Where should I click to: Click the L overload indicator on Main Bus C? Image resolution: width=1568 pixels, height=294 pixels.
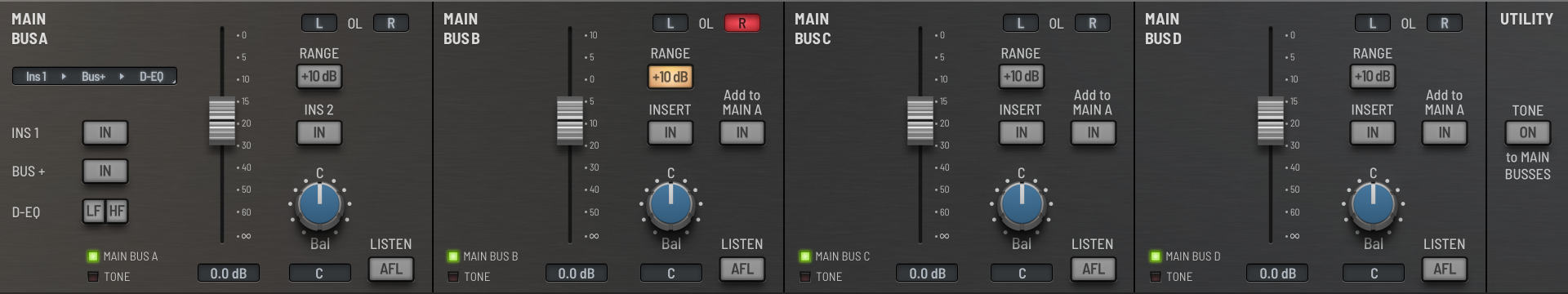tap(1021, 23)
